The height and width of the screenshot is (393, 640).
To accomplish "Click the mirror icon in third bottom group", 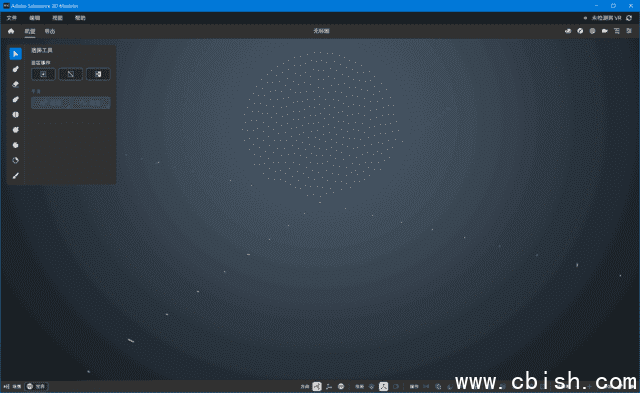I will [426, 386].
